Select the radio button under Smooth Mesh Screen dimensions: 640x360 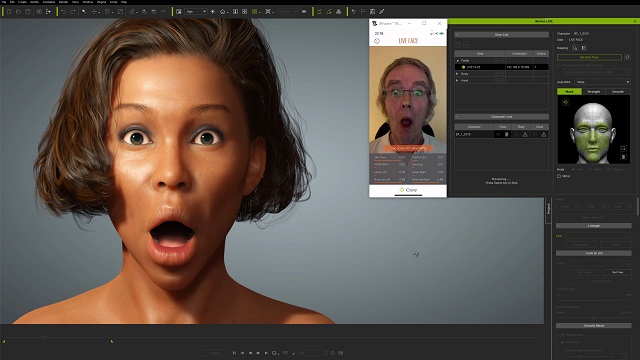coord(562,342)
